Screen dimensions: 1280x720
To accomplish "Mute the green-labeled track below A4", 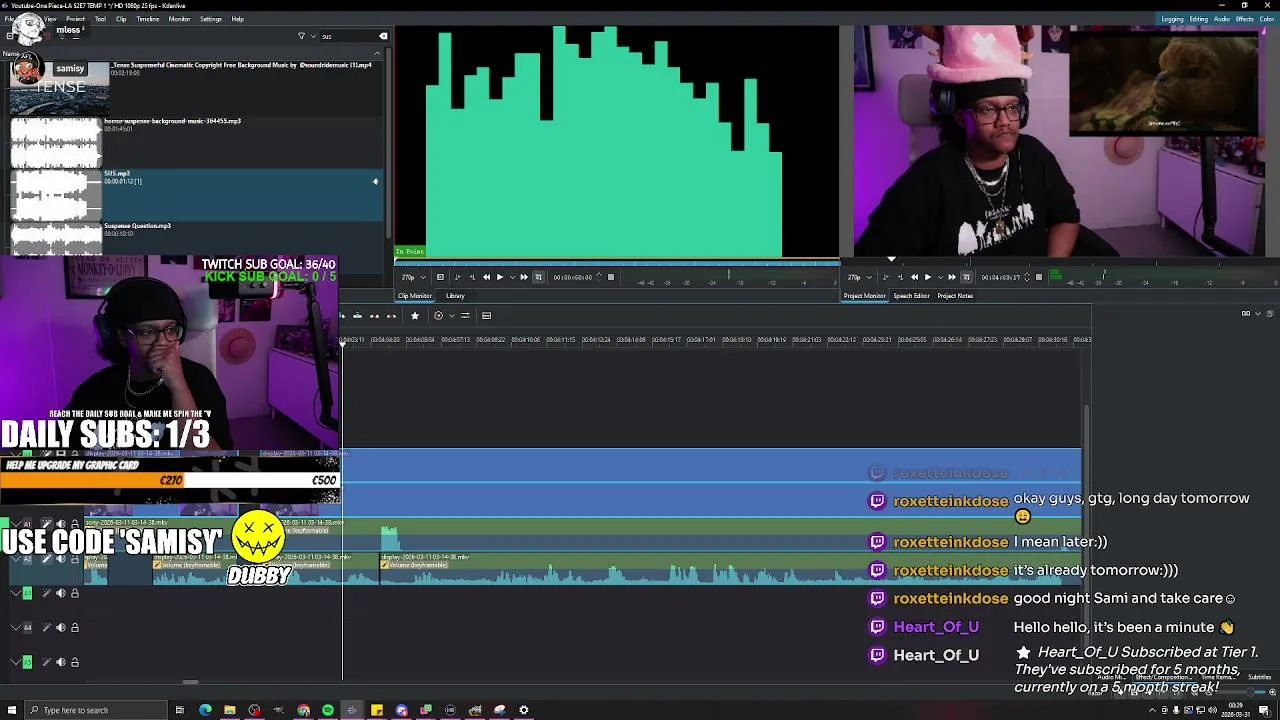I will (x=60, y=662).
